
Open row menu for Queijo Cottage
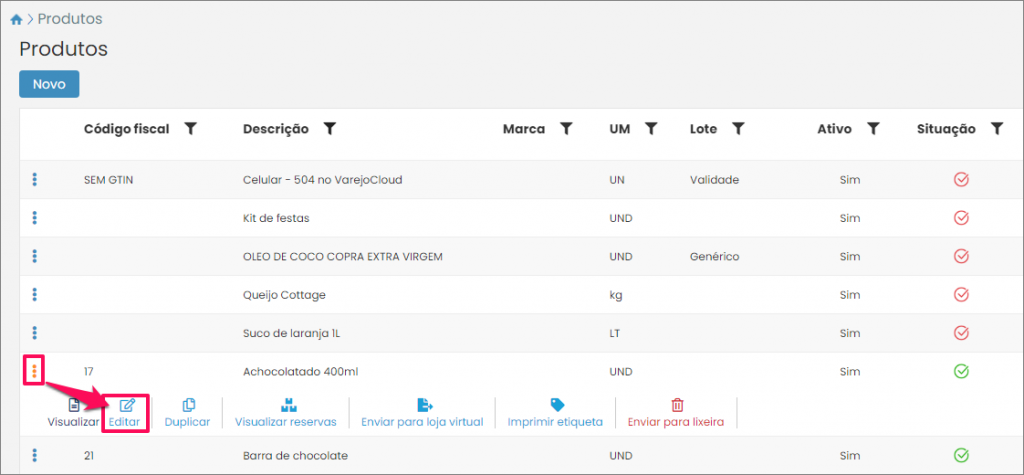point(35,295)
